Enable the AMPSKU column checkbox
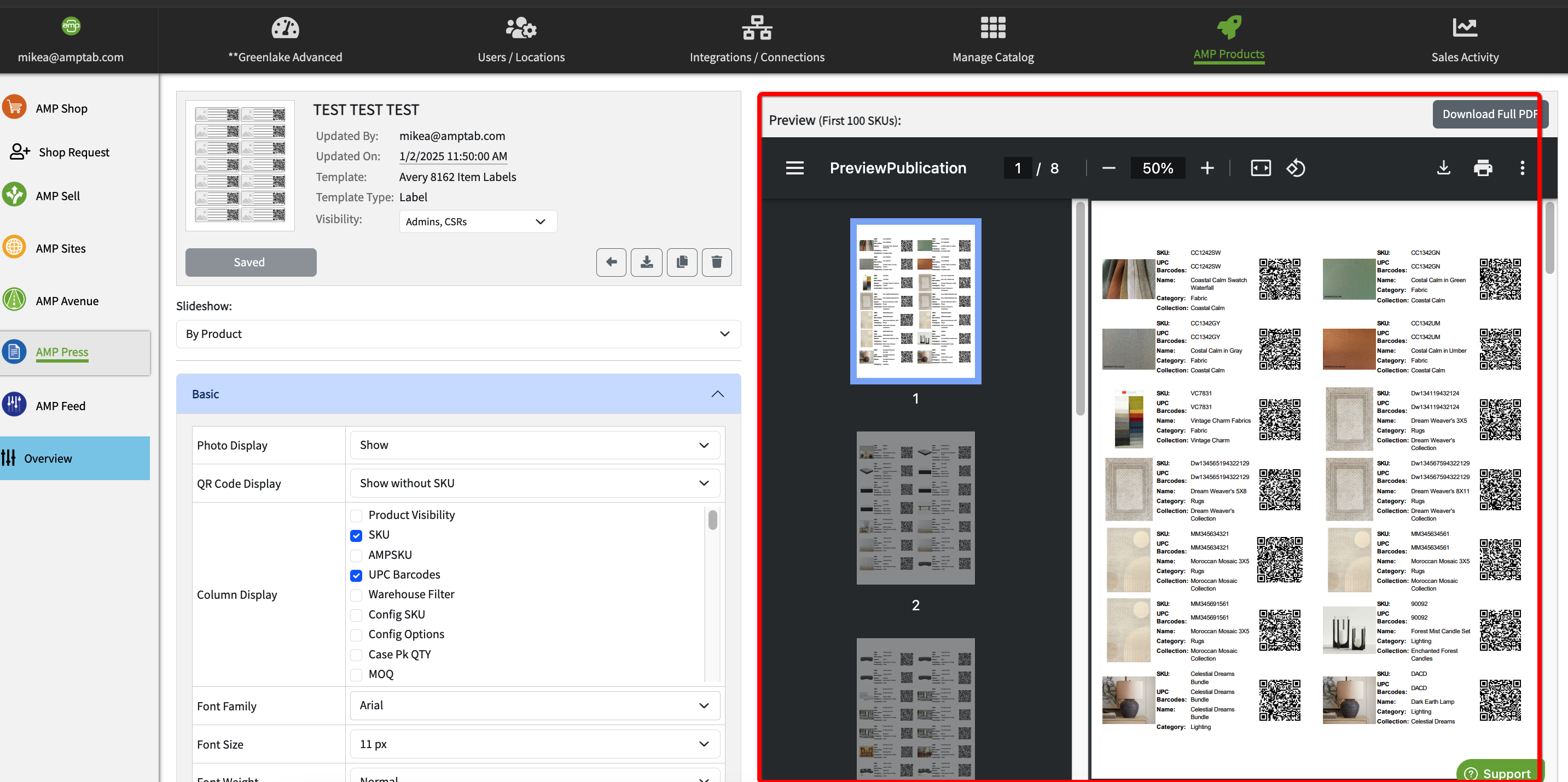Screen dimensions: 1568x782 click(x=357, y=555)
